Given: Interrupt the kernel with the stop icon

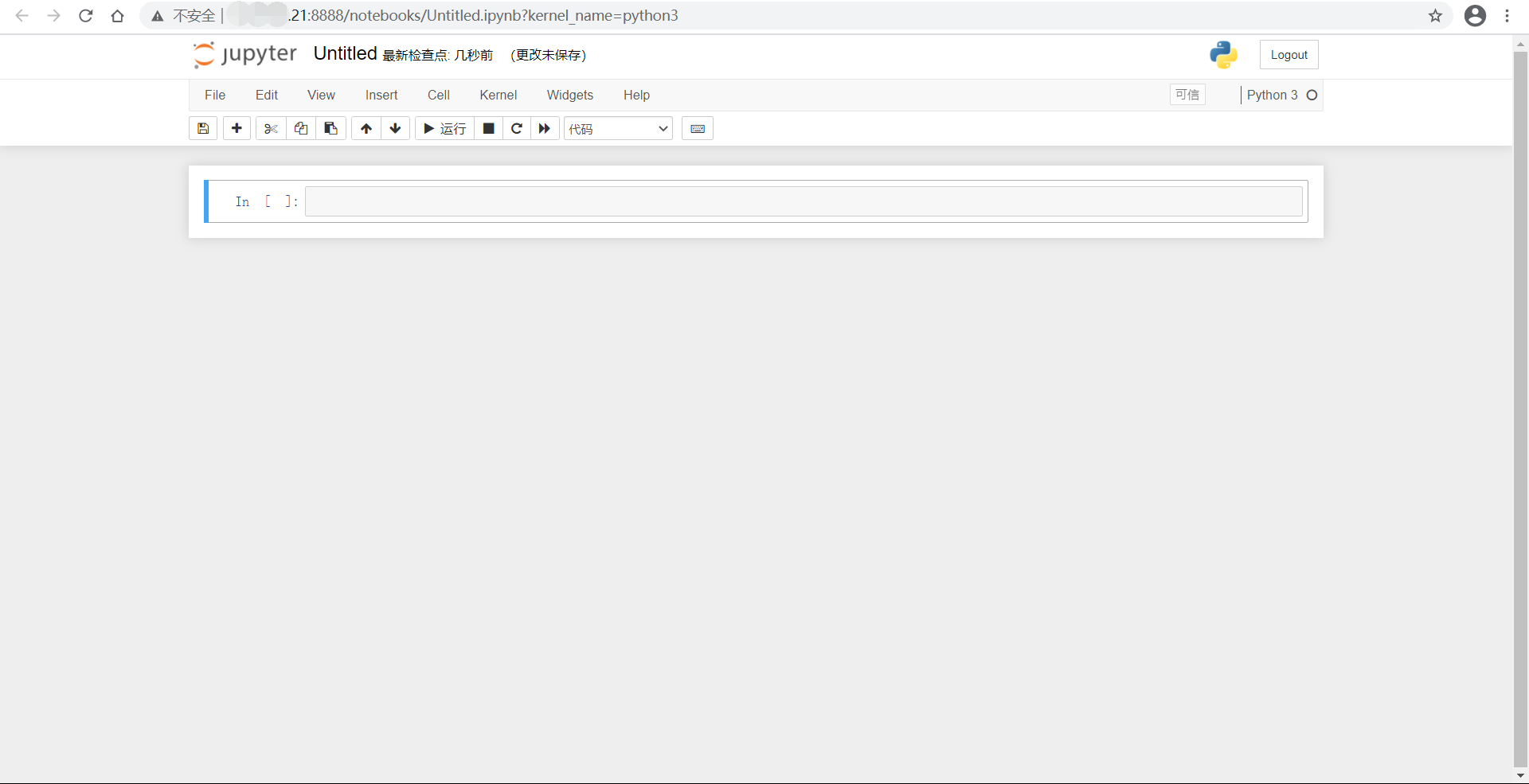Looking at the screenshot, I should [x=489, y=128].
